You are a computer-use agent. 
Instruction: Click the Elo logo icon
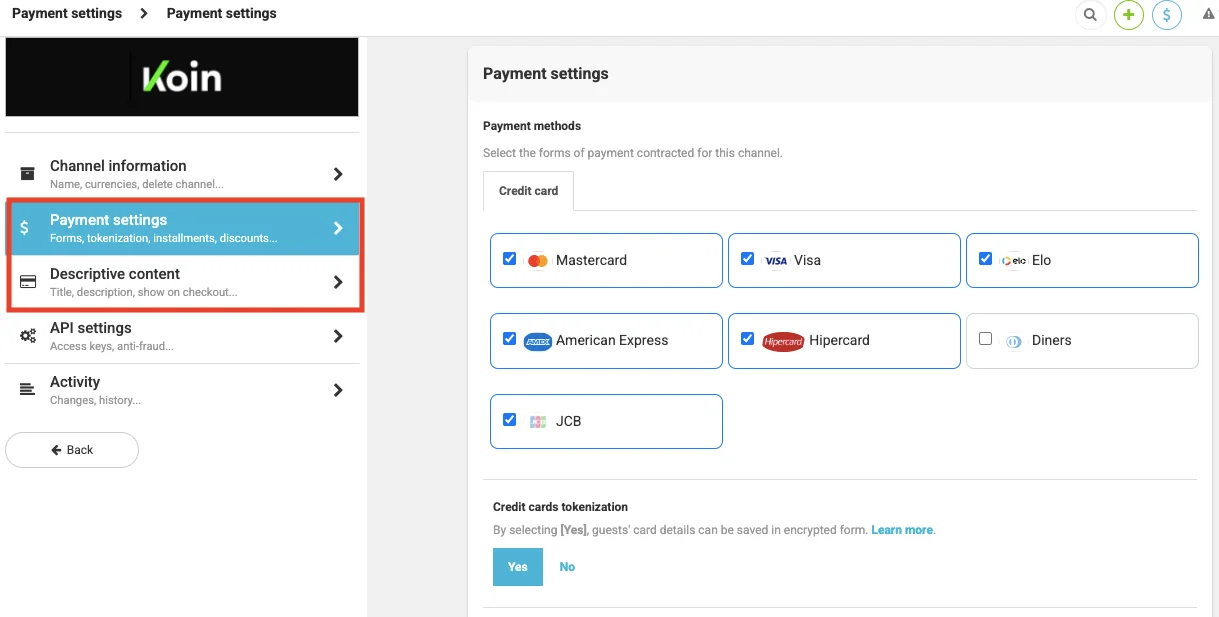tap(1013, 260)
